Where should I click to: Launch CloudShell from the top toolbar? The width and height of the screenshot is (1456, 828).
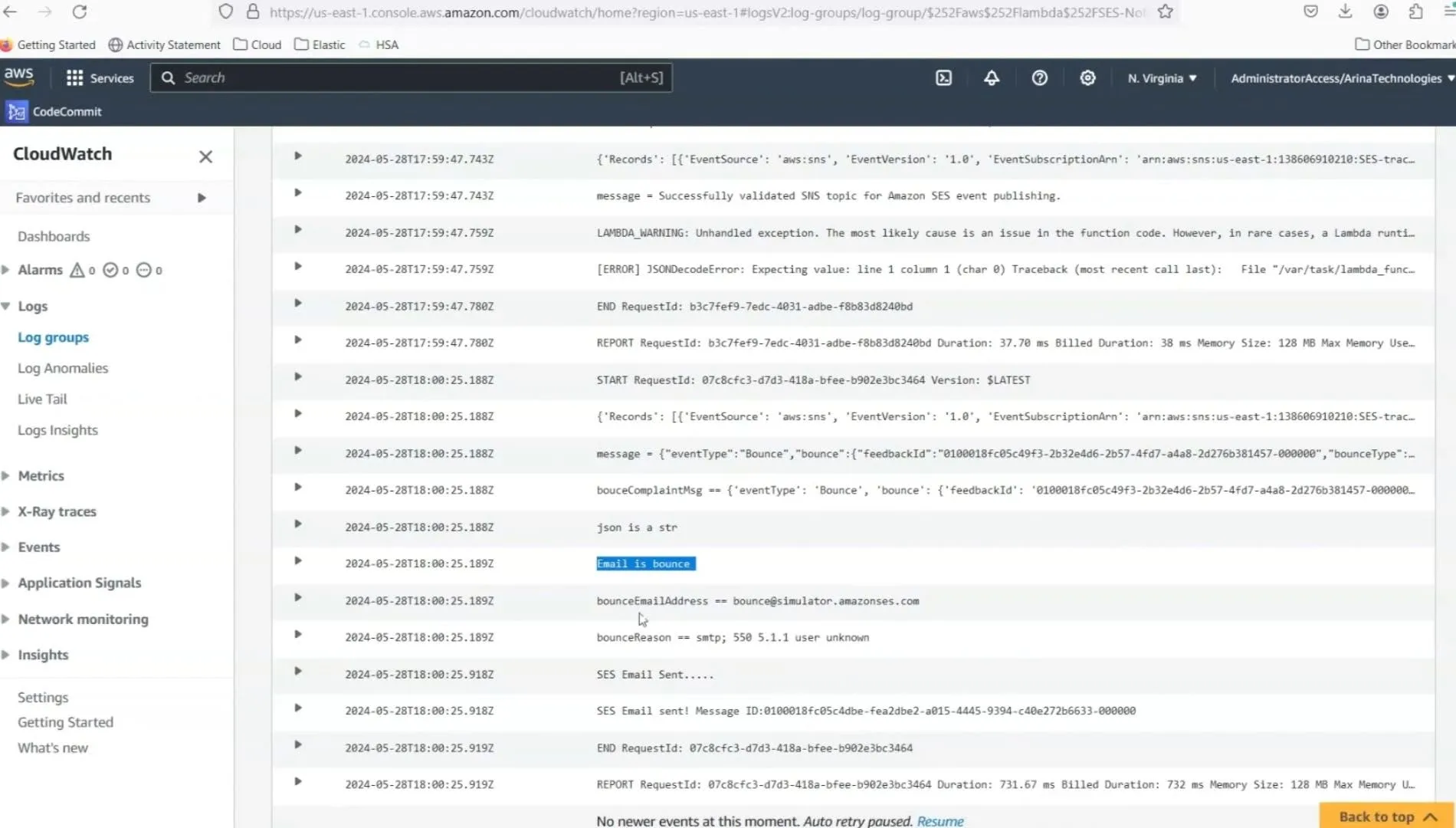[x=943, y=77]
